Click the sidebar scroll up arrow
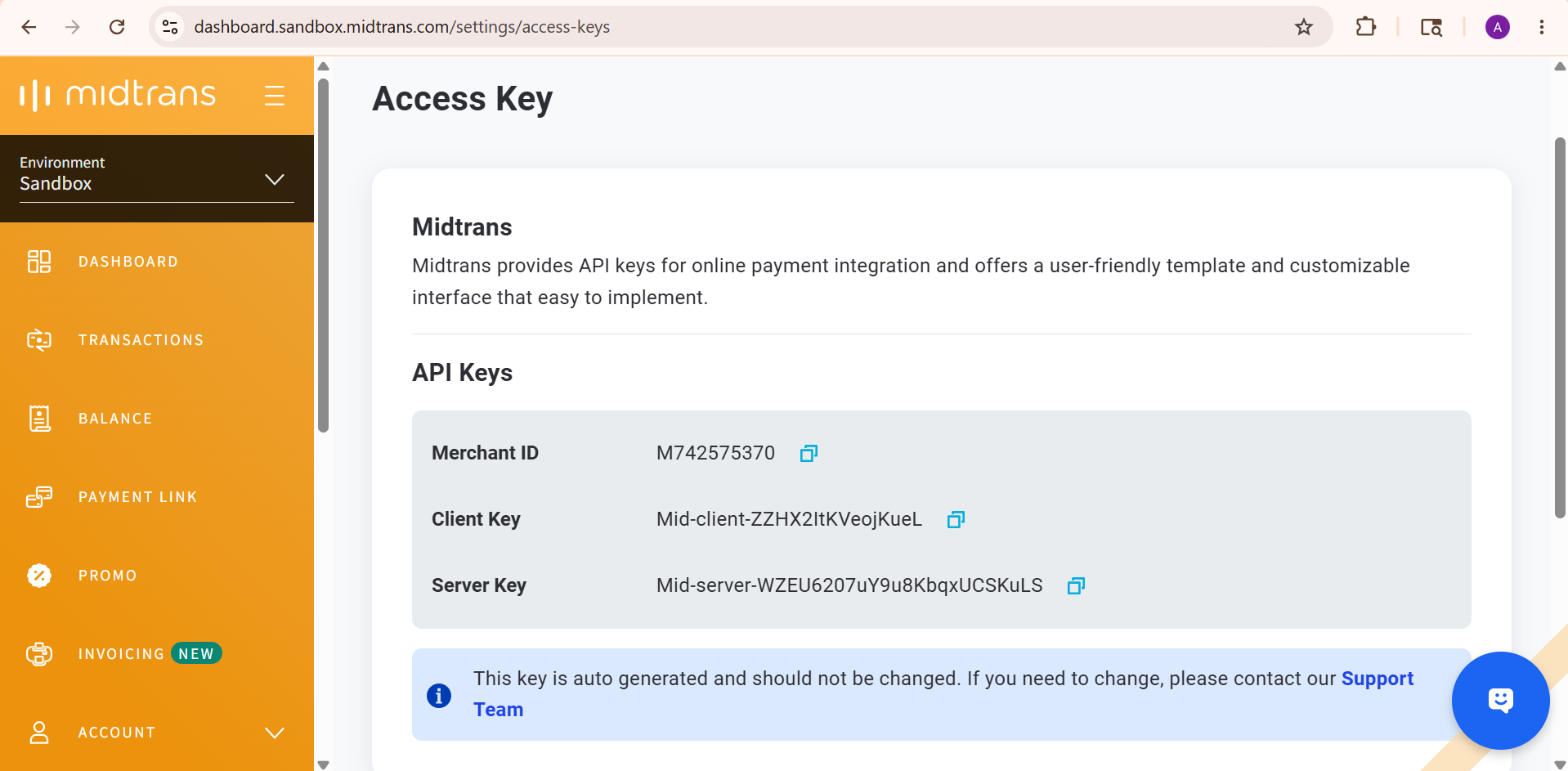The height and width of the screenshot is (771, 1568). pyautogui.click(x=323, y=66)
